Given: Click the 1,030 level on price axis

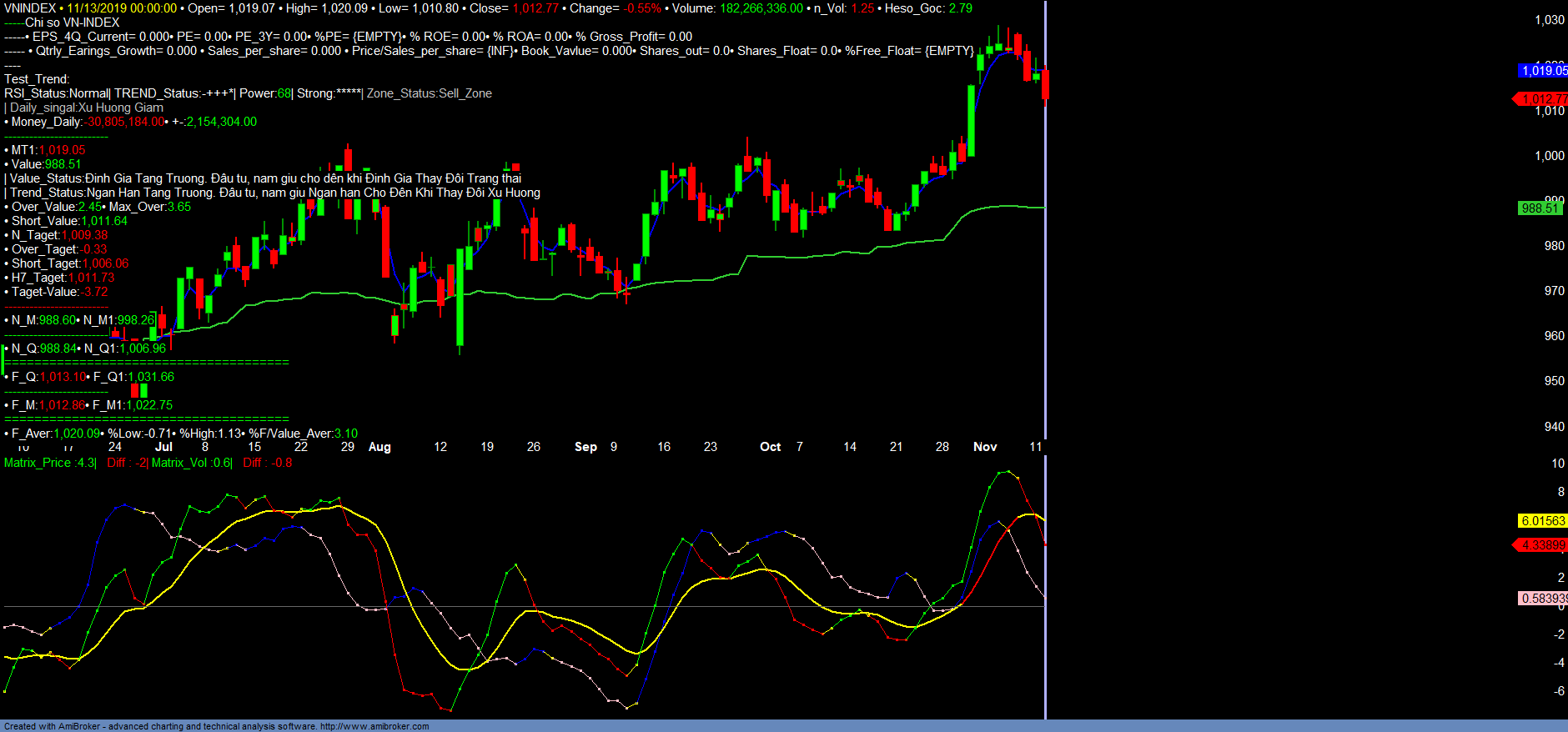Looking at the screenshot, I should [1550, 20].
